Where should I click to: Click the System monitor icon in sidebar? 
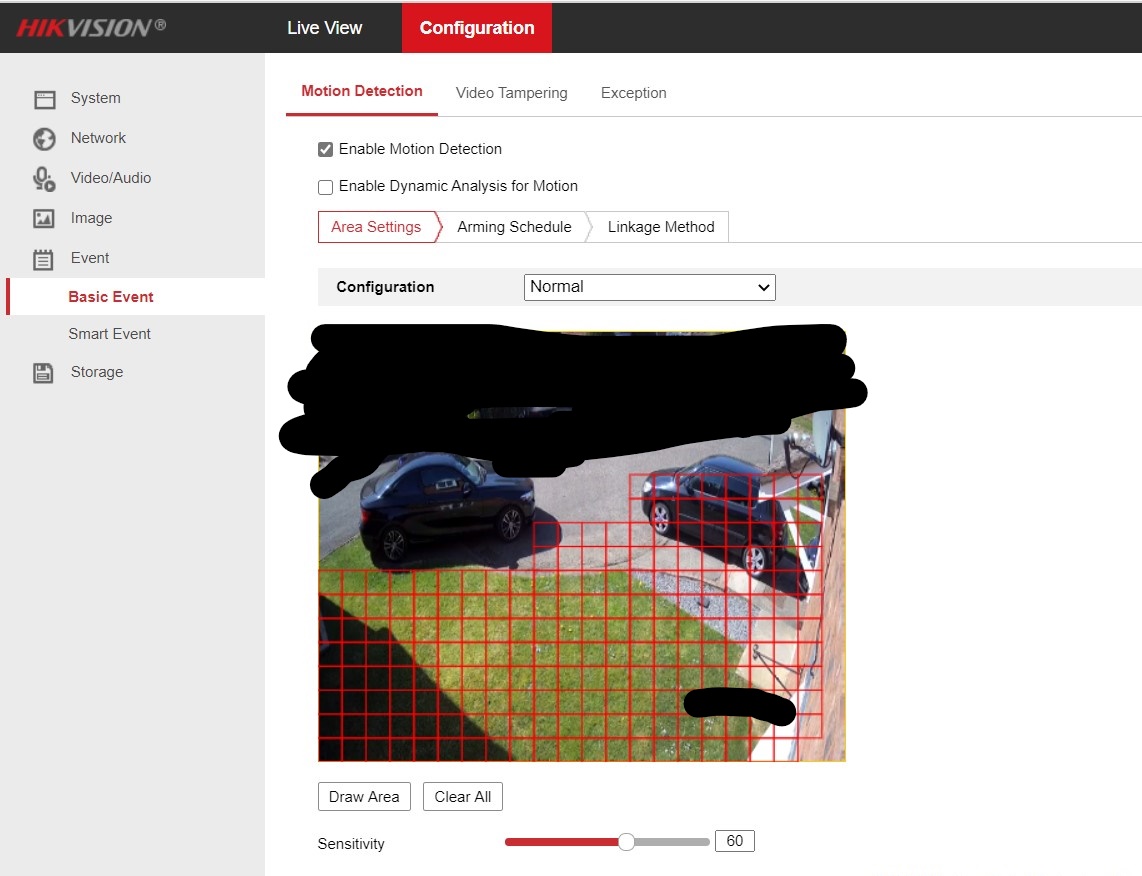click(44, 99)
